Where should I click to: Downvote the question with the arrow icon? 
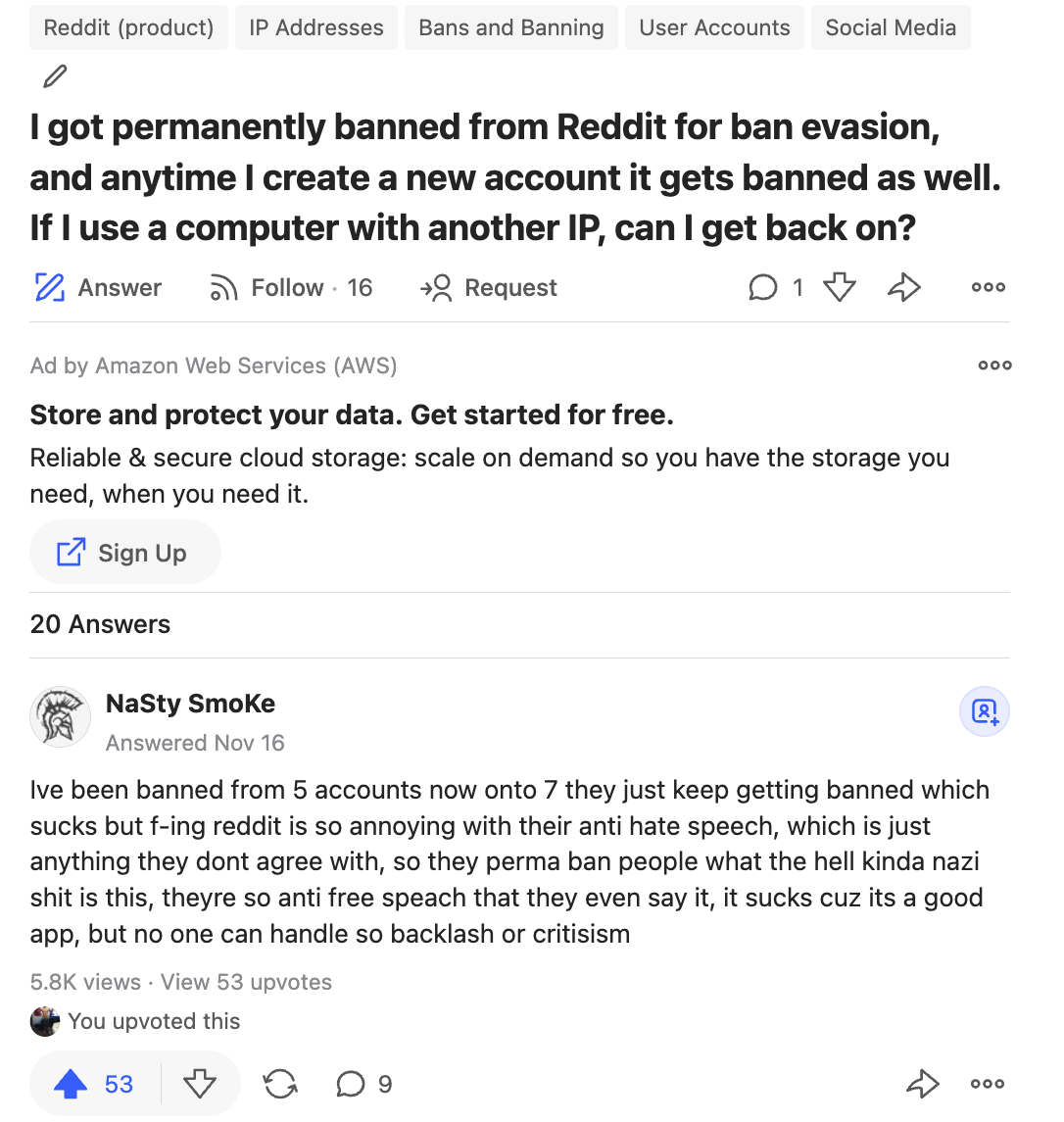[840, 288]
